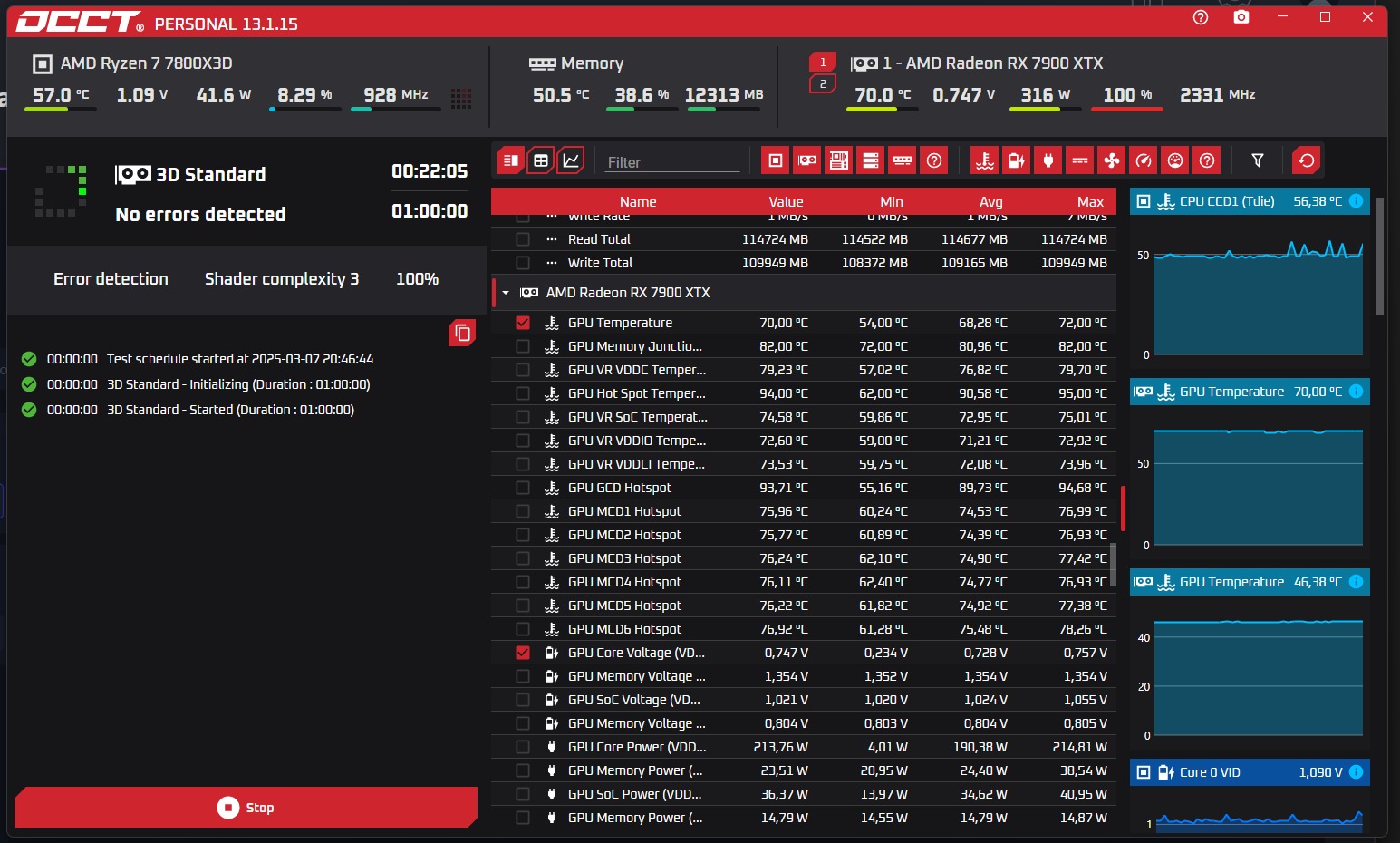Image resolution: width=1400 pixels, height=843 pixels.
Task: Select GPU number 1 tab
Action: click(823, 62)
